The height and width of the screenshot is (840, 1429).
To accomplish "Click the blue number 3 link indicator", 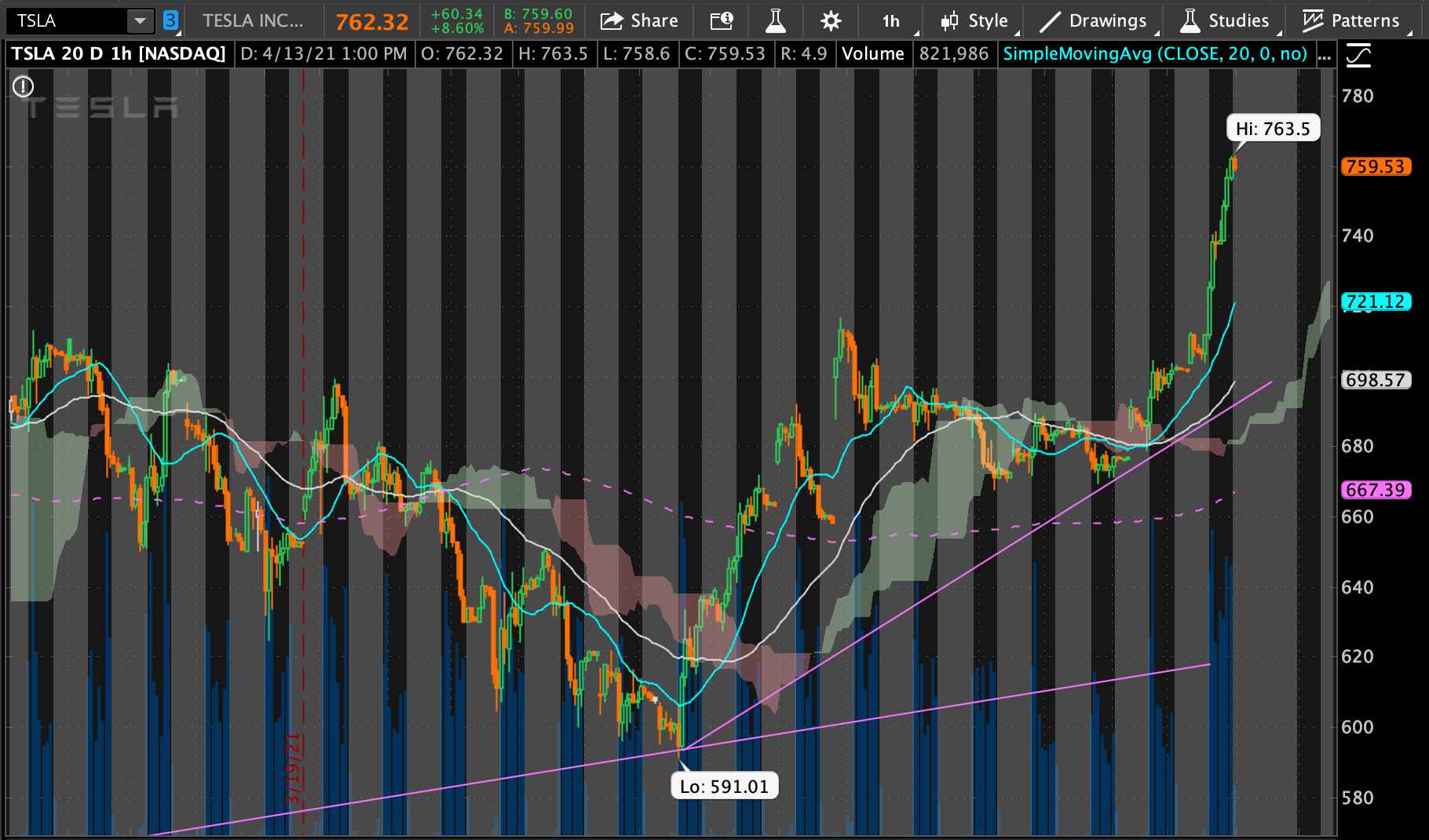I will [x=170, y=20].
